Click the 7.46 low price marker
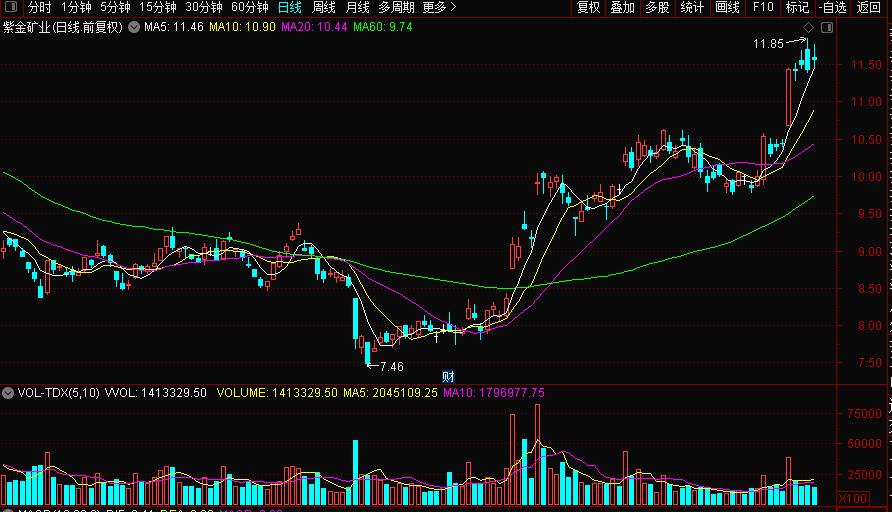Image resolution: width=892 pixels, height=512 pixels. coord(391,367)
